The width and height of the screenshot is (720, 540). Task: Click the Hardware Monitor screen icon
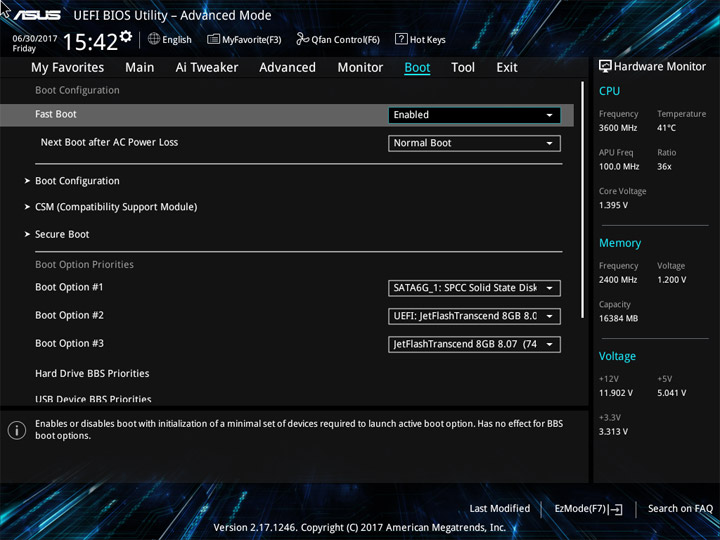[605, 66]
